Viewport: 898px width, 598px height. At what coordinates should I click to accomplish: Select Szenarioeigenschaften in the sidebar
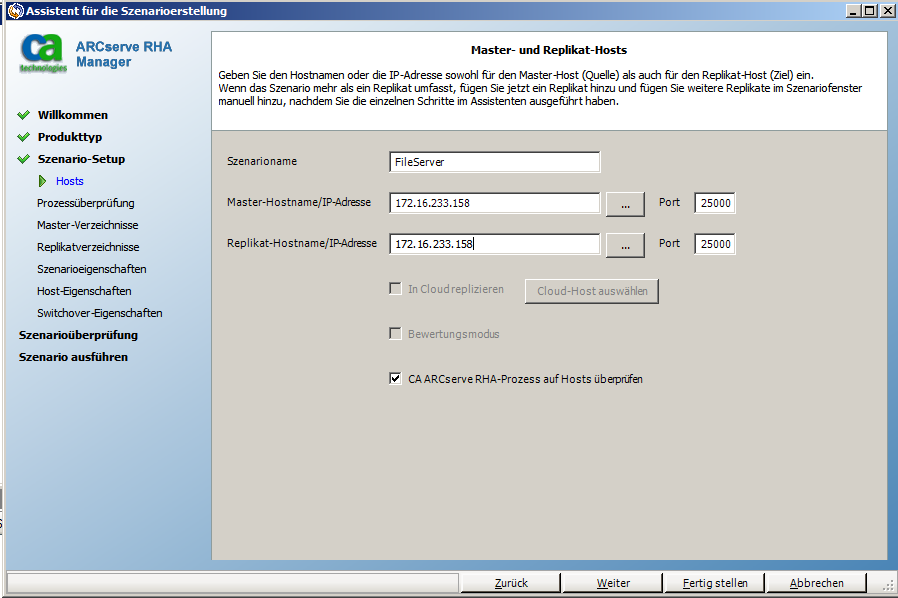coord(92,269)
